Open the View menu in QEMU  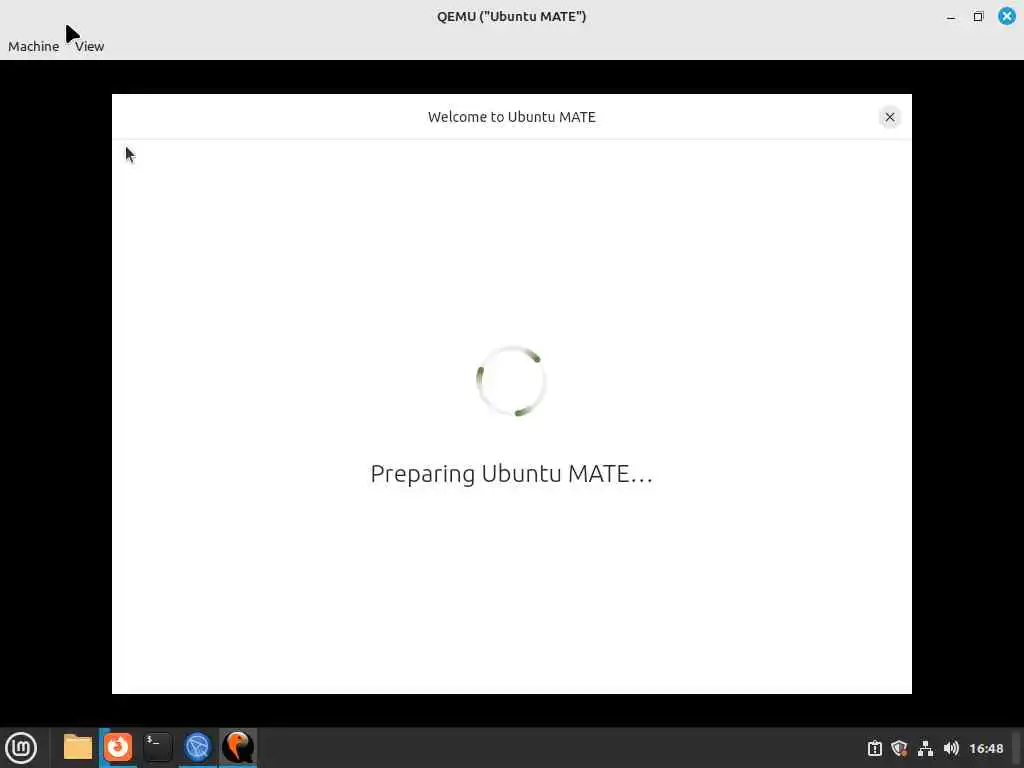[89, 46]
